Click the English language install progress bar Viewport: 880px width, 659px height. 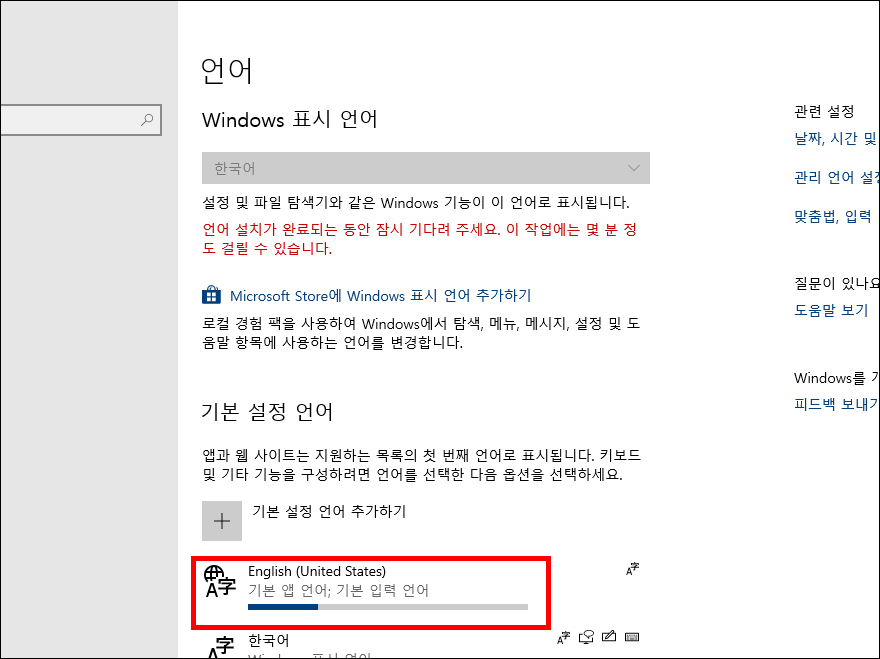[388, 607]
